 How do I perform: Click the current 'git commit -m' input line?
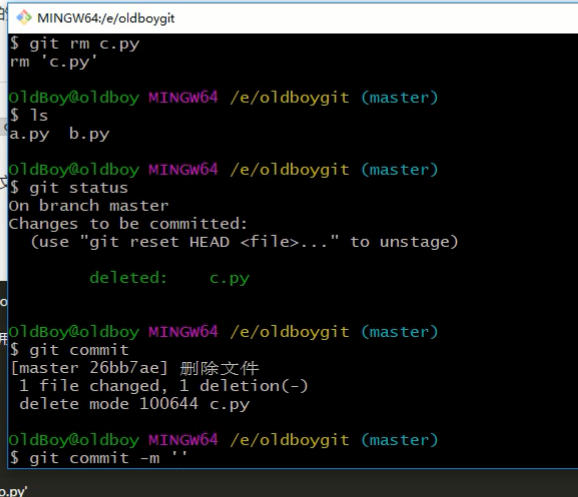(x=98, y=458)
